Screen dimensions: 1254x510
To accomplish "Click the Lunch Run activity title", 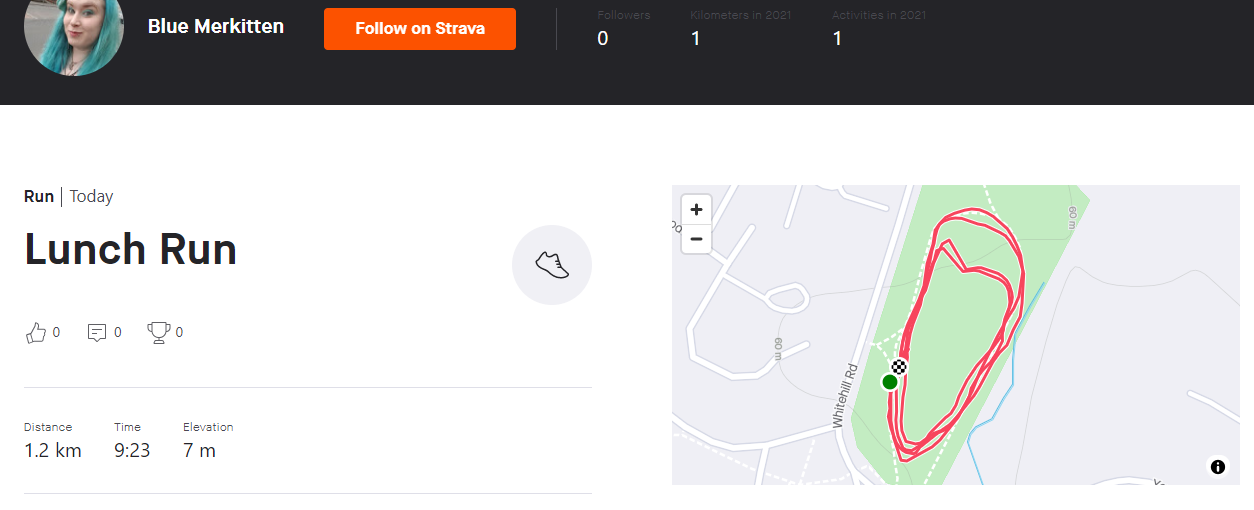I will pos(131,249).
